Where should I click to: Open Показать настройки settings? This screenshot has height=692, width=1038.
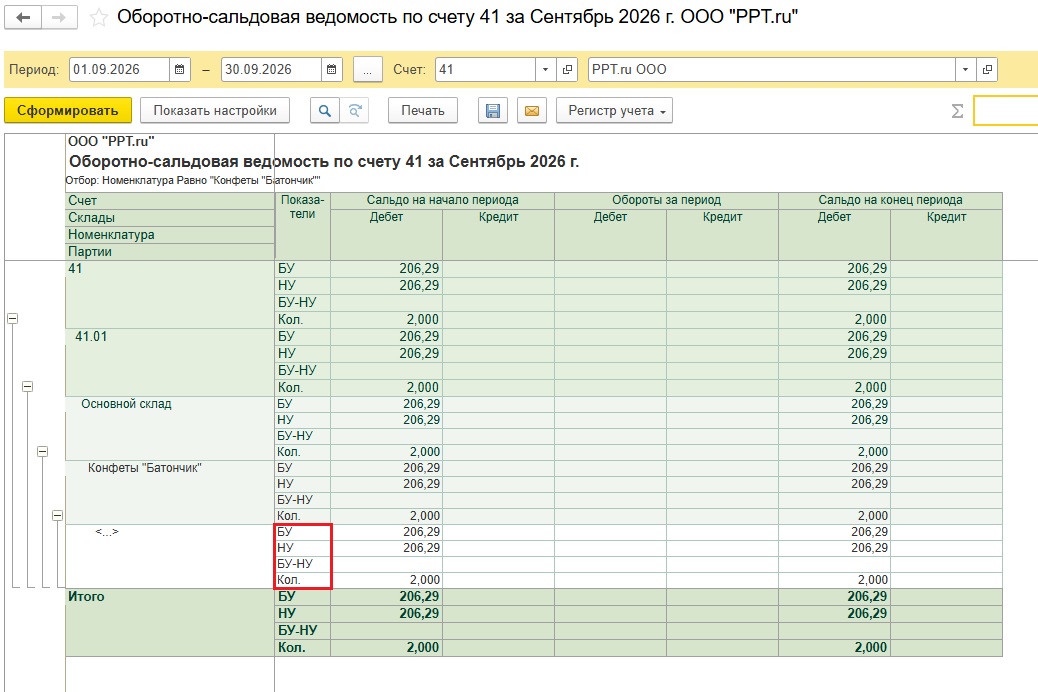click(215, 111)
